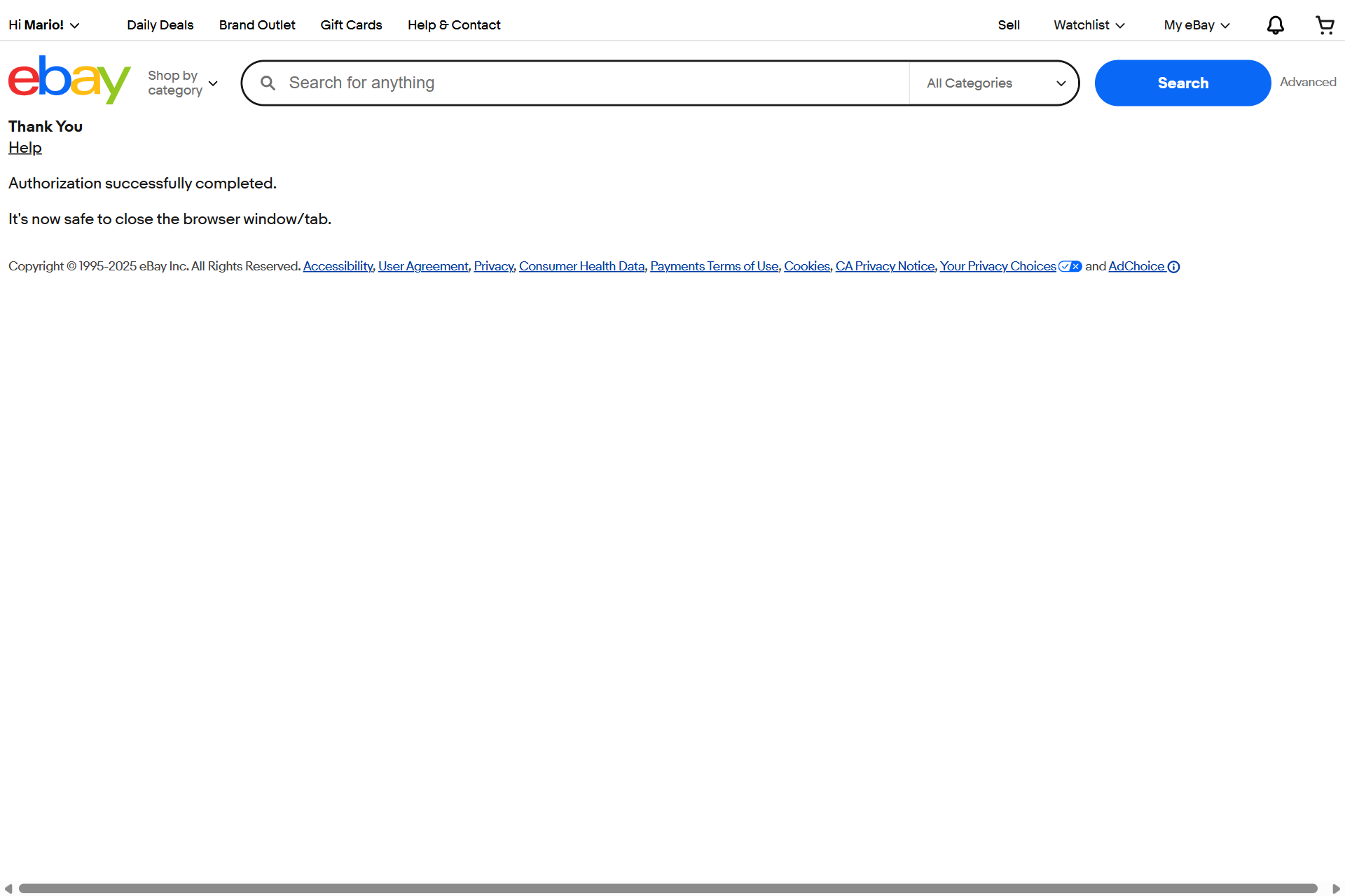Open the All Categories dropdown
1345x896 pixels.
(x=993, y=83)
